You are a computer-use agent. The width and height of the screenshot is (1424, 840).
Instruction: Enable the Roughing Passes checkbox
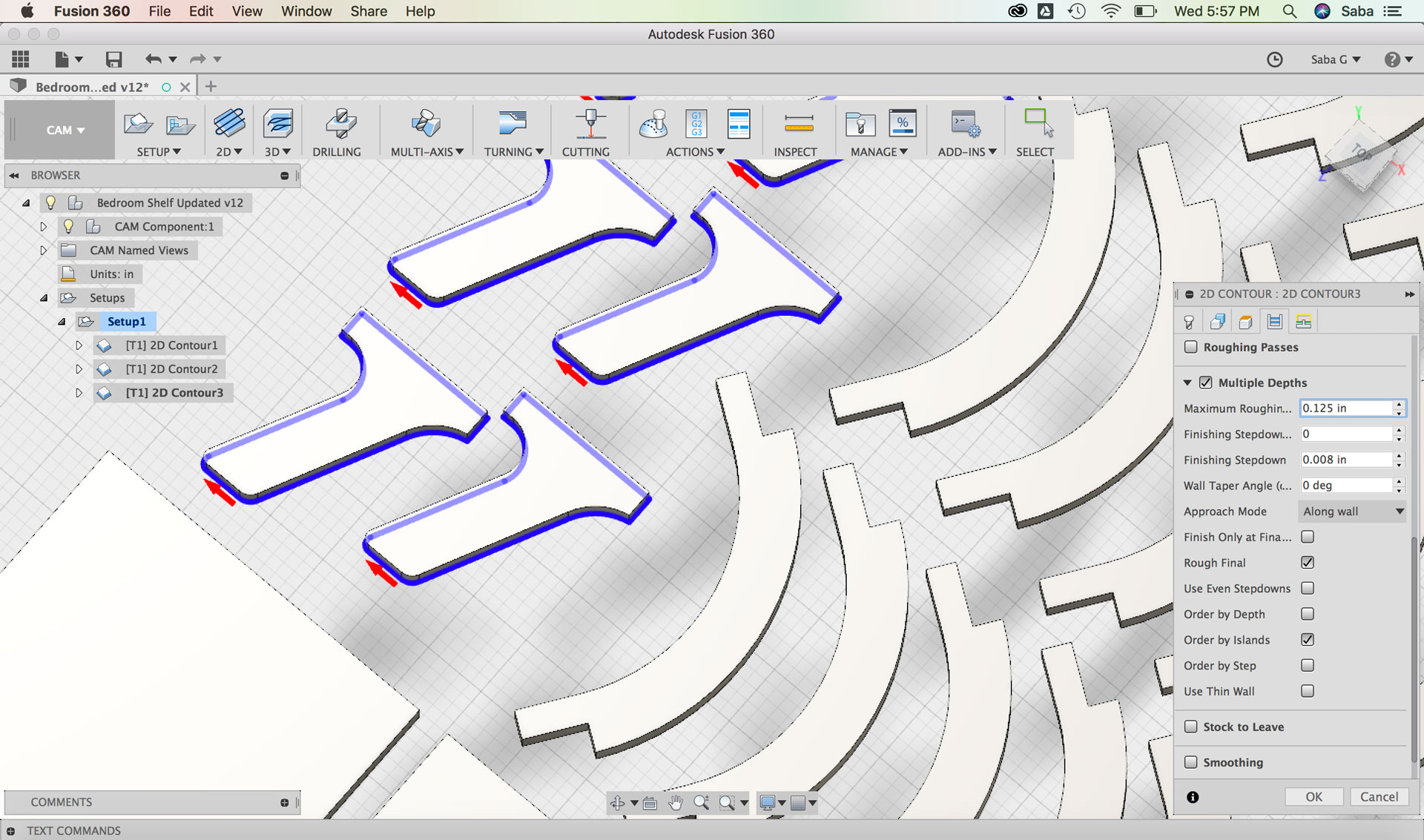pos(1191,347)
